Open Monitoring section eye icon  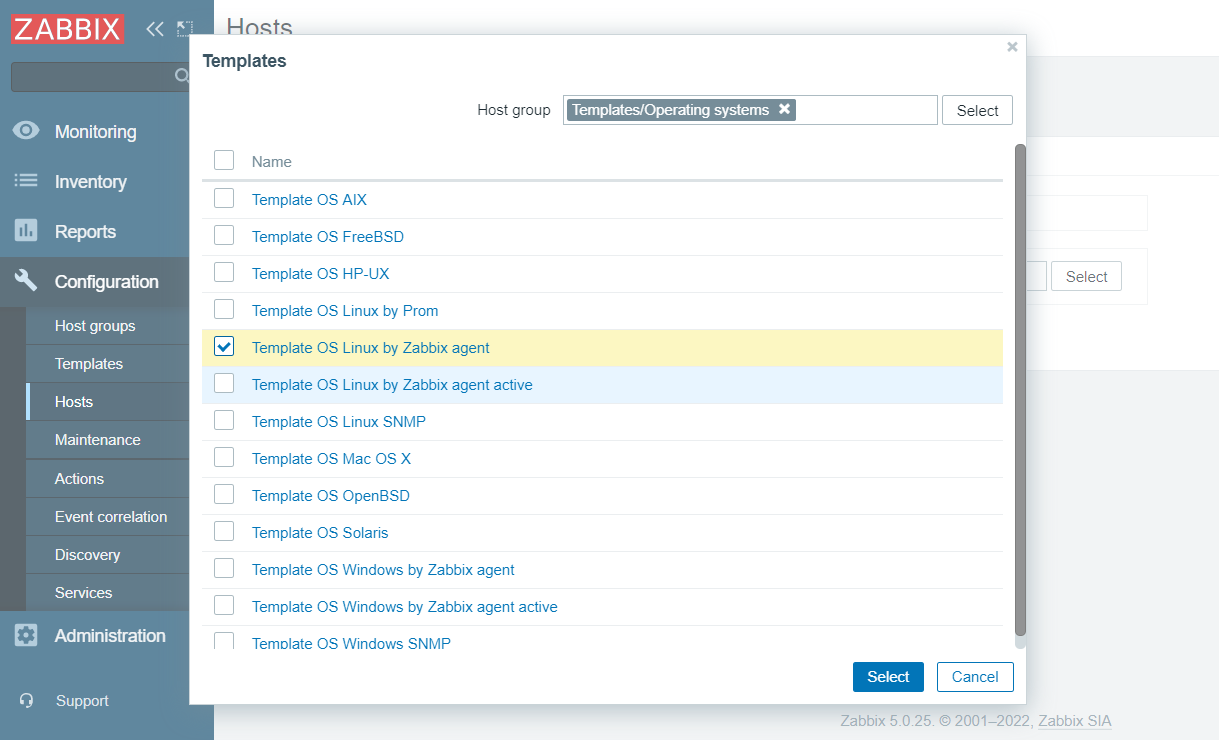(x=26, y=131)
